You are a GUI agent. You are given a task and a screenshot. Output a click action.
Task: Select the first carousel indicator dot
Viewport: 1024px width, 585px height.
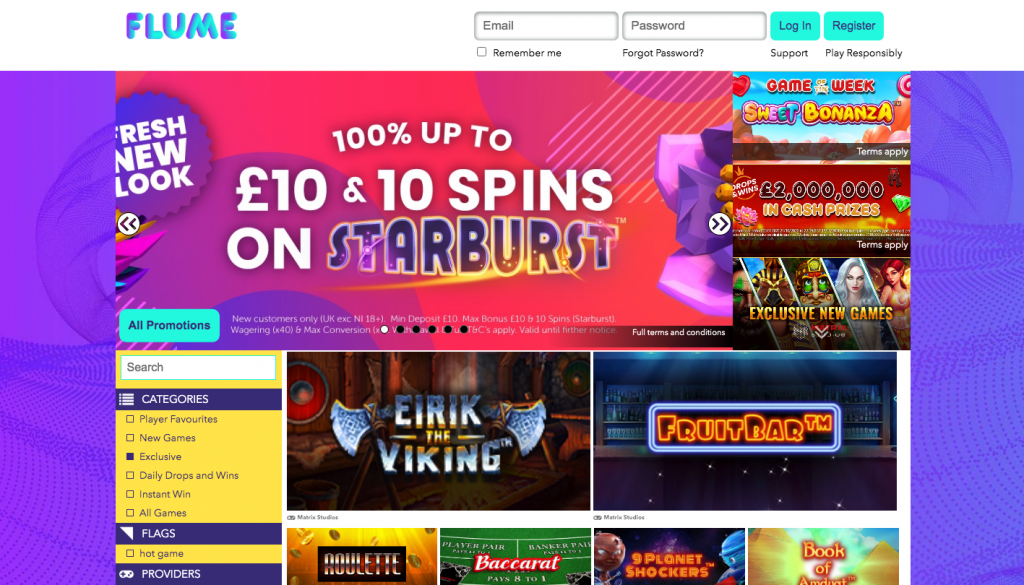click(x=385, y=330)
